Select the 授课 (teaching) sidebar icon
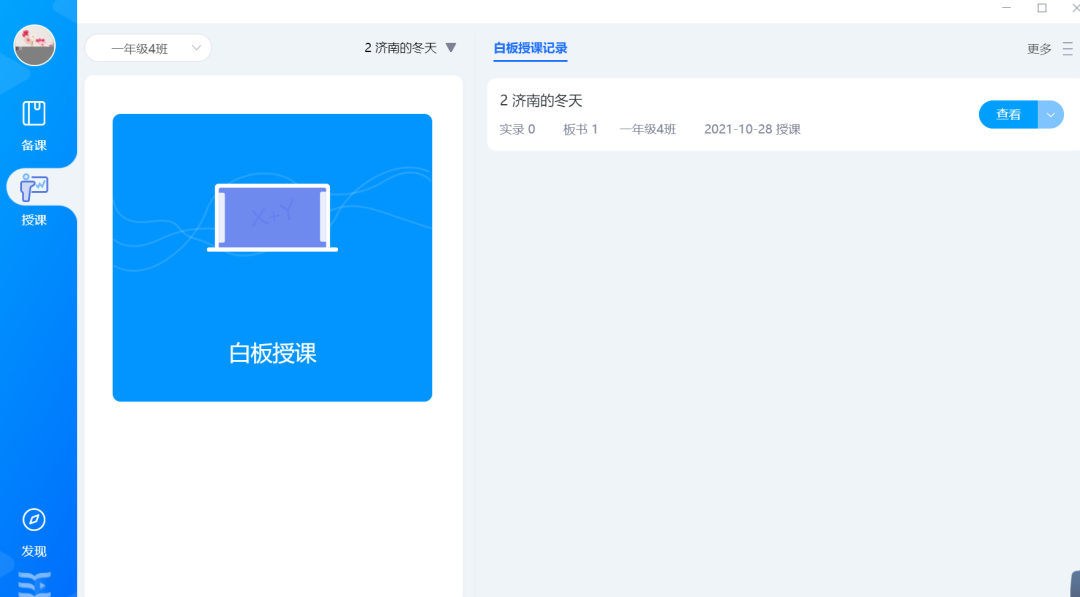Image resolution: width=1080 pixels, height=597 pixels. coord(35,195)
